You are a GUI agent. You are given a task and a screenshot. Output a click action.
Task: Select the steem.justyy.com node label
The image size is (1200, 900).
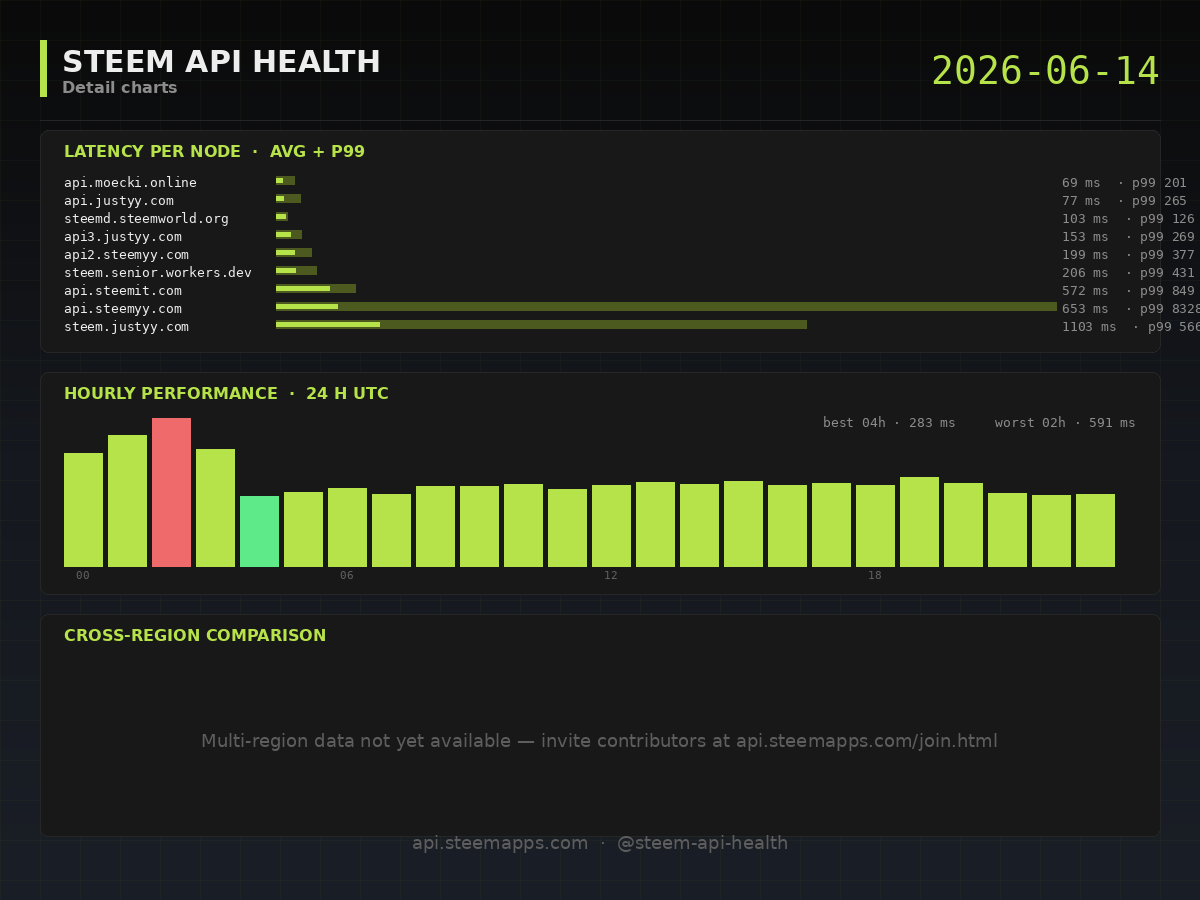(126, 326)
